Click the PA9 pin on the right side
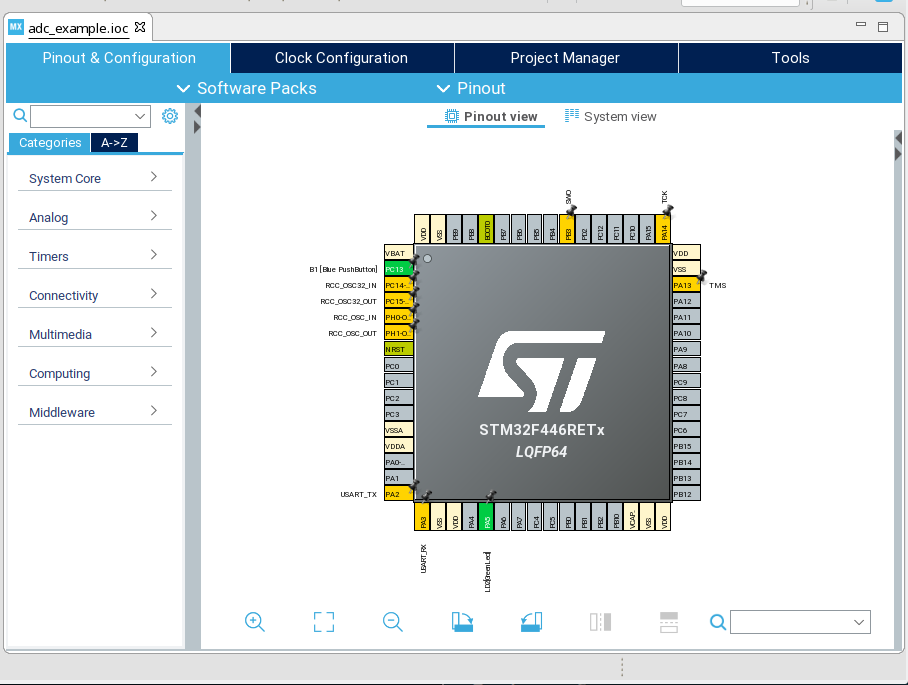Screen dimensions: 908x685 686,349
